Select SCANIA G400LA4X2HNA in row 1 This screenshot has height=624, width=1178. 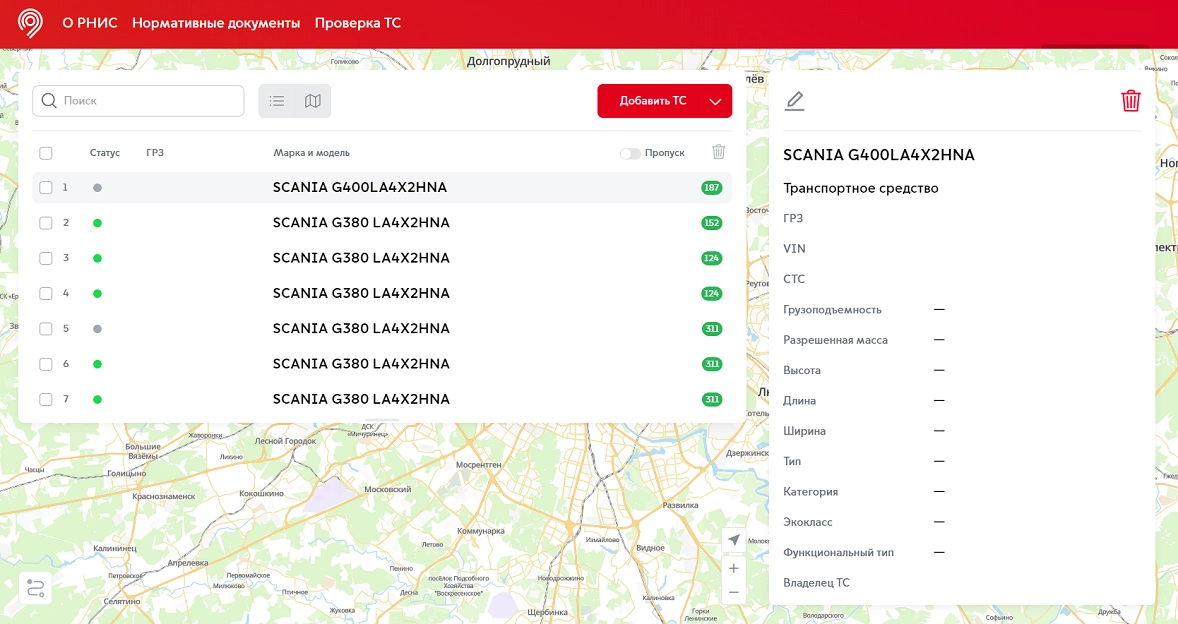(x=360, y=188)
